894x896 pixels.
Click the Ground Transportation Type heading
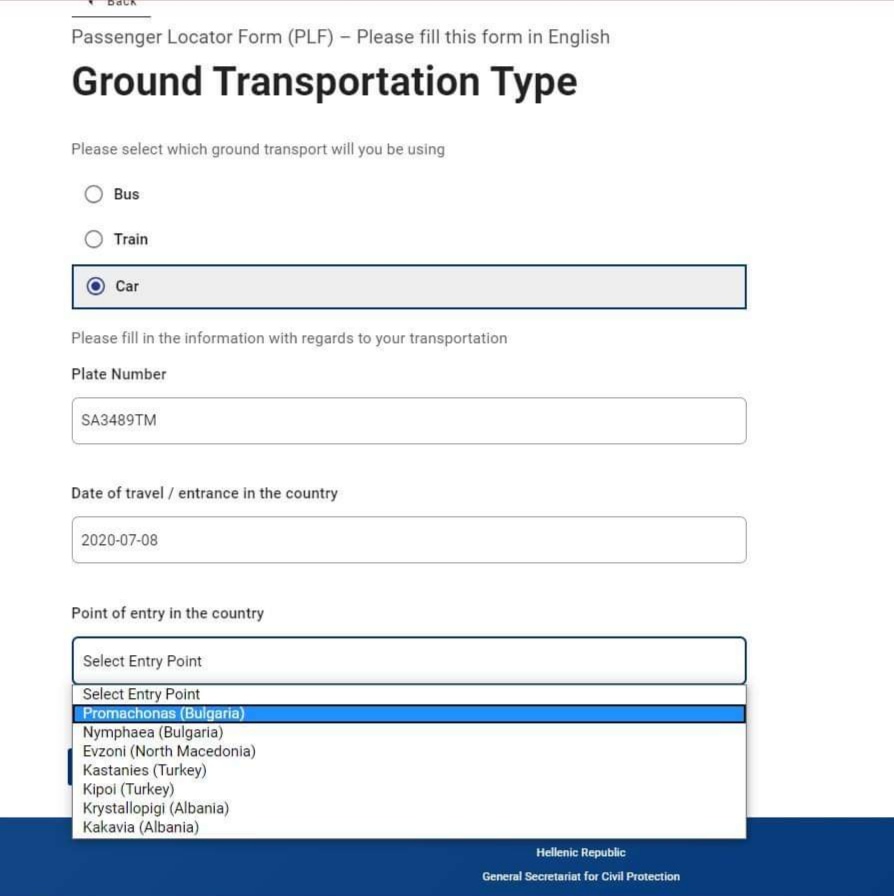[x=325, y=82]
